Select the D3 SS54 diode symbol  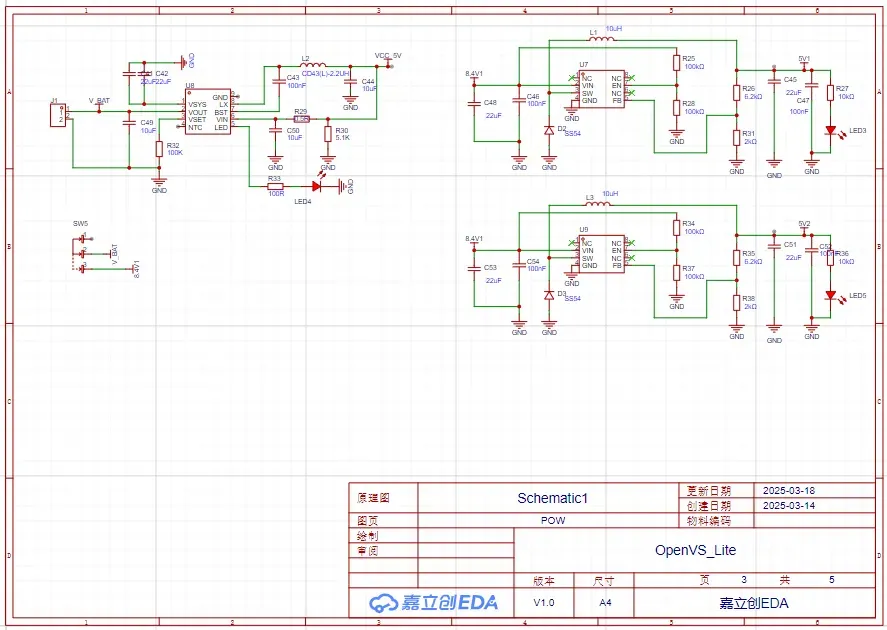548,295
